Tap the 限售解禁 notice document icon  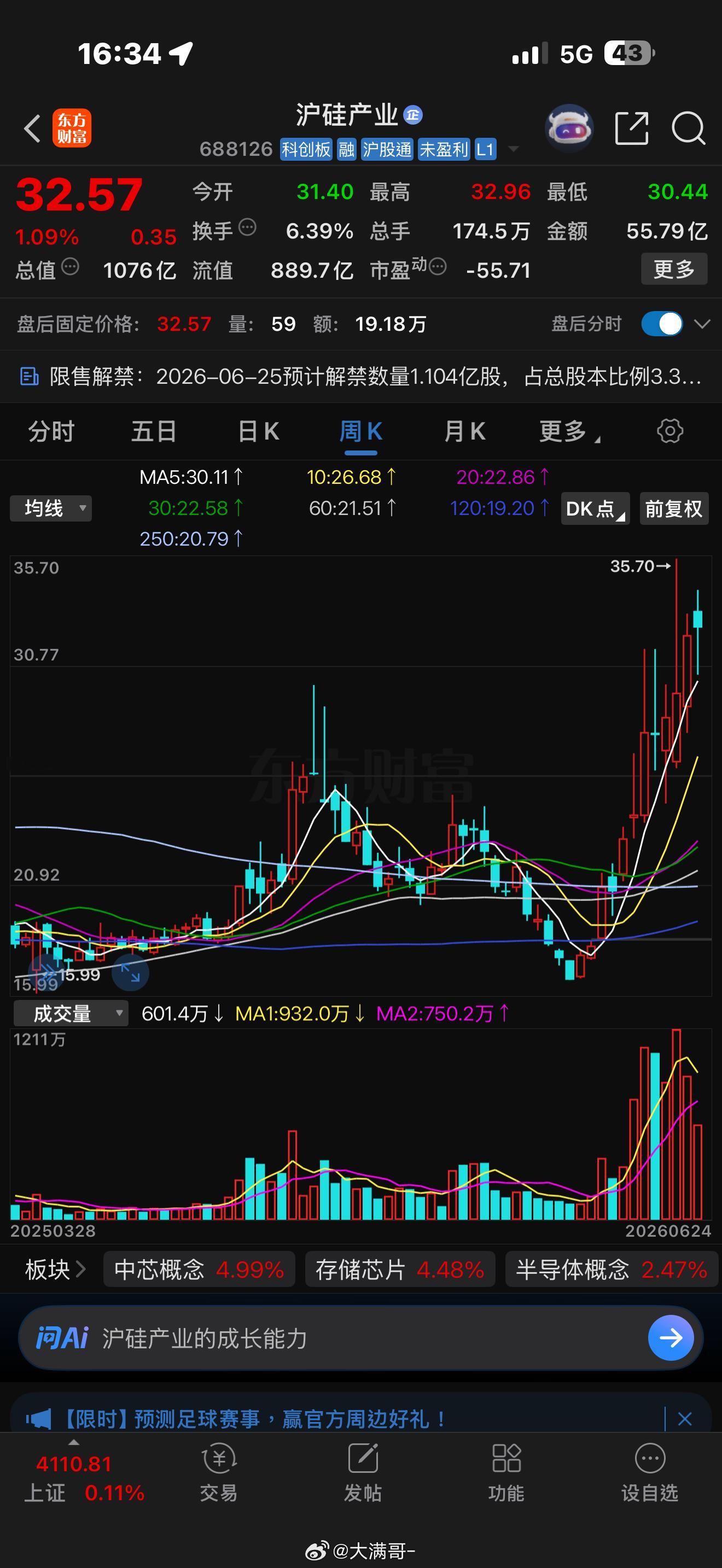29,377
